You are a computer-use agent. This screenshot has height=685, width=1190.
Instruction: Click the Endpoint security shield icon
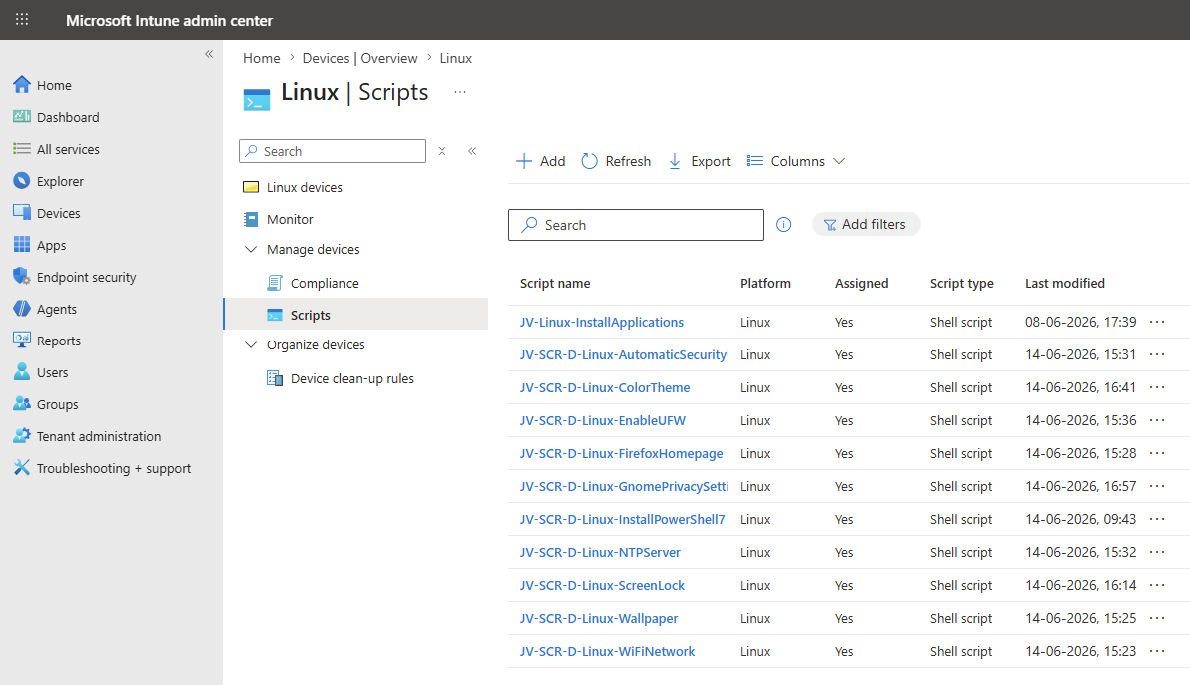(x=22, y=276)
